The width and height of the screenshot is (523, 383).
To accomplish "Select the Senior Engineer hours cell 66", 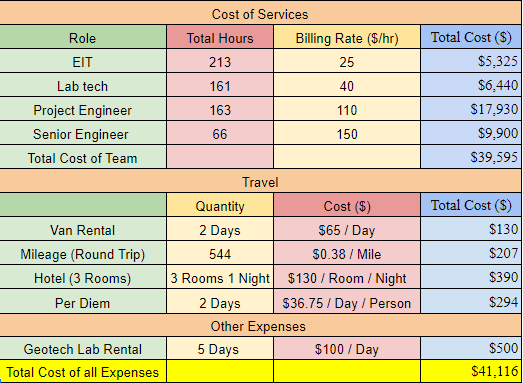I will pyautogui.click(x=220, y=133).
